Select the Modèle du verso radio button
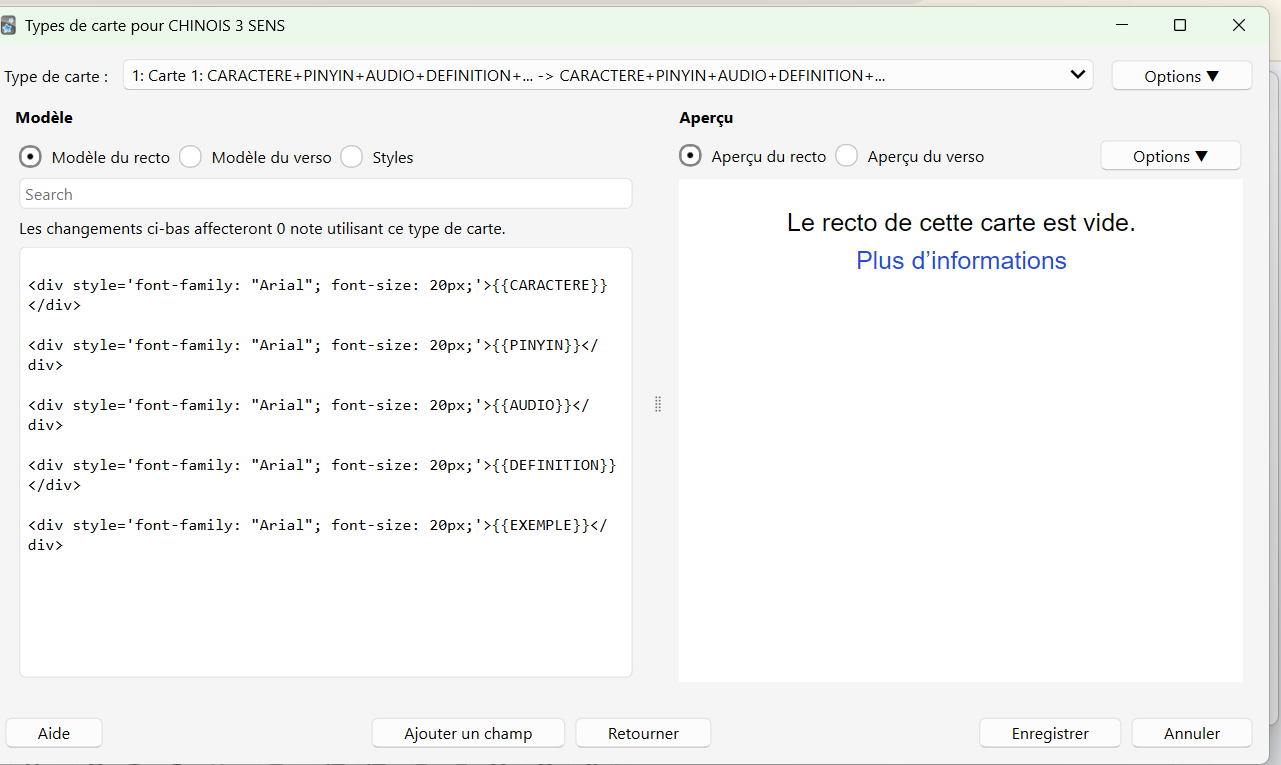Screen dimensions: 1281x765 tap(191, 157)
